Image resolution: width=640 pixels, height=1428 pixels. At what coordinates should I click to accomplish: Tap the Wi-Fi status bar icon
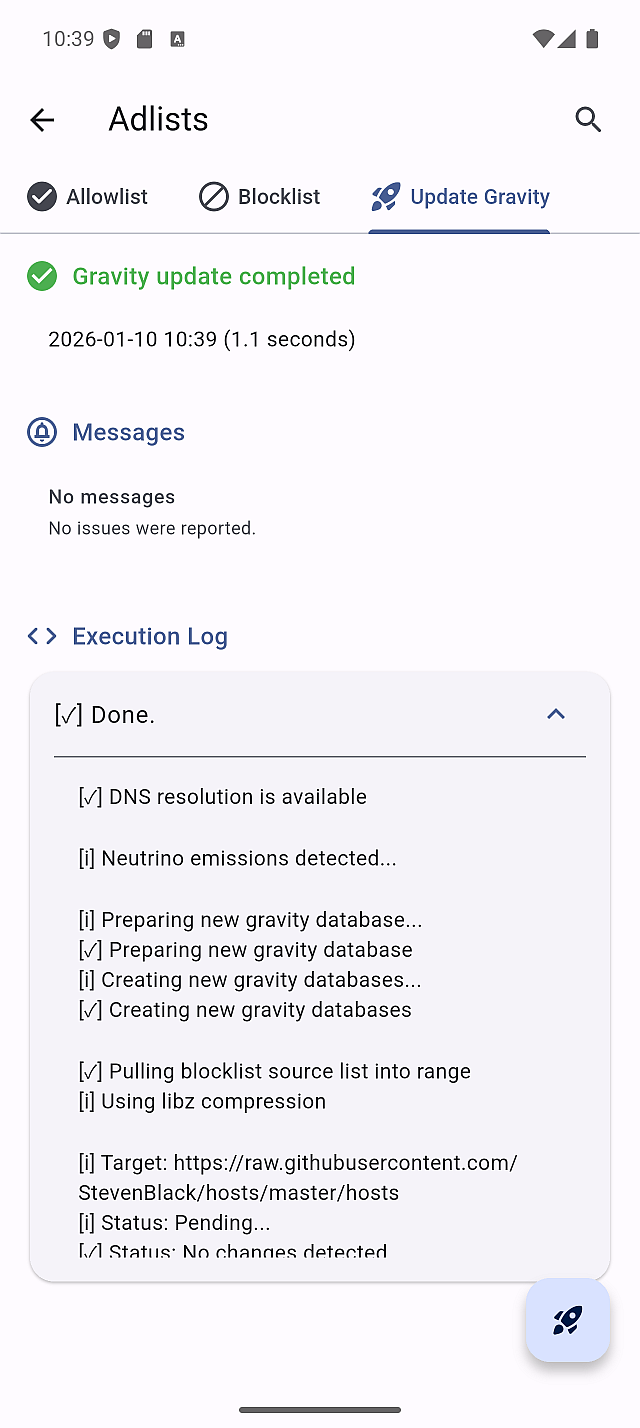(x=543, y=39)
